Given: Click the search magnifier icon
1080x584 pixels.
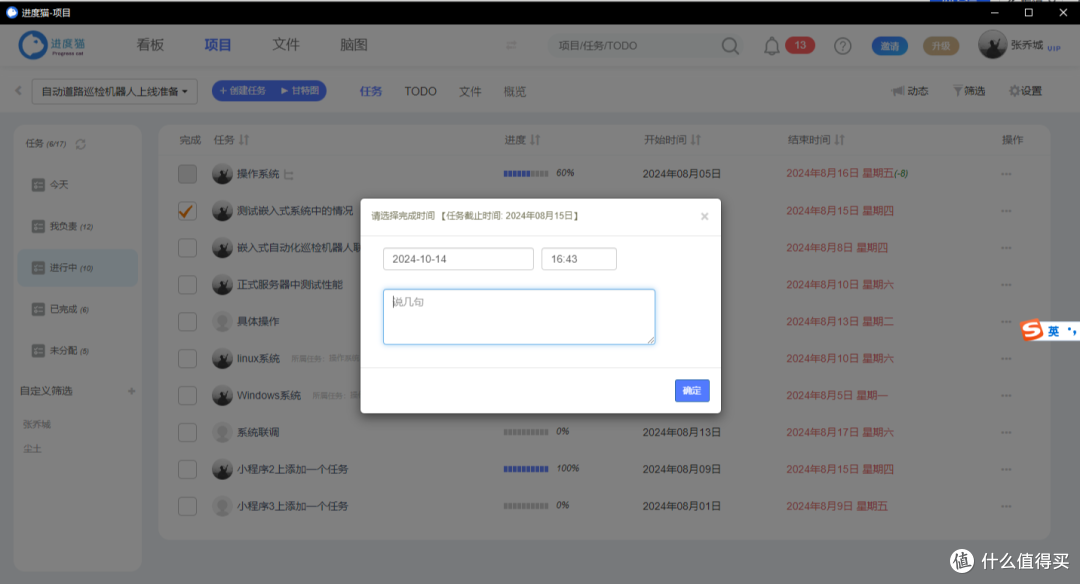Looking at the screenshot, I should click(x=730, y=46).
